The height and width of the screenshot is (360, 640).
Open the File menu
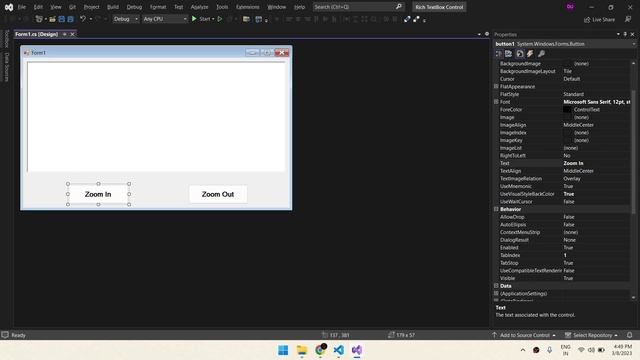coord(22,7)
